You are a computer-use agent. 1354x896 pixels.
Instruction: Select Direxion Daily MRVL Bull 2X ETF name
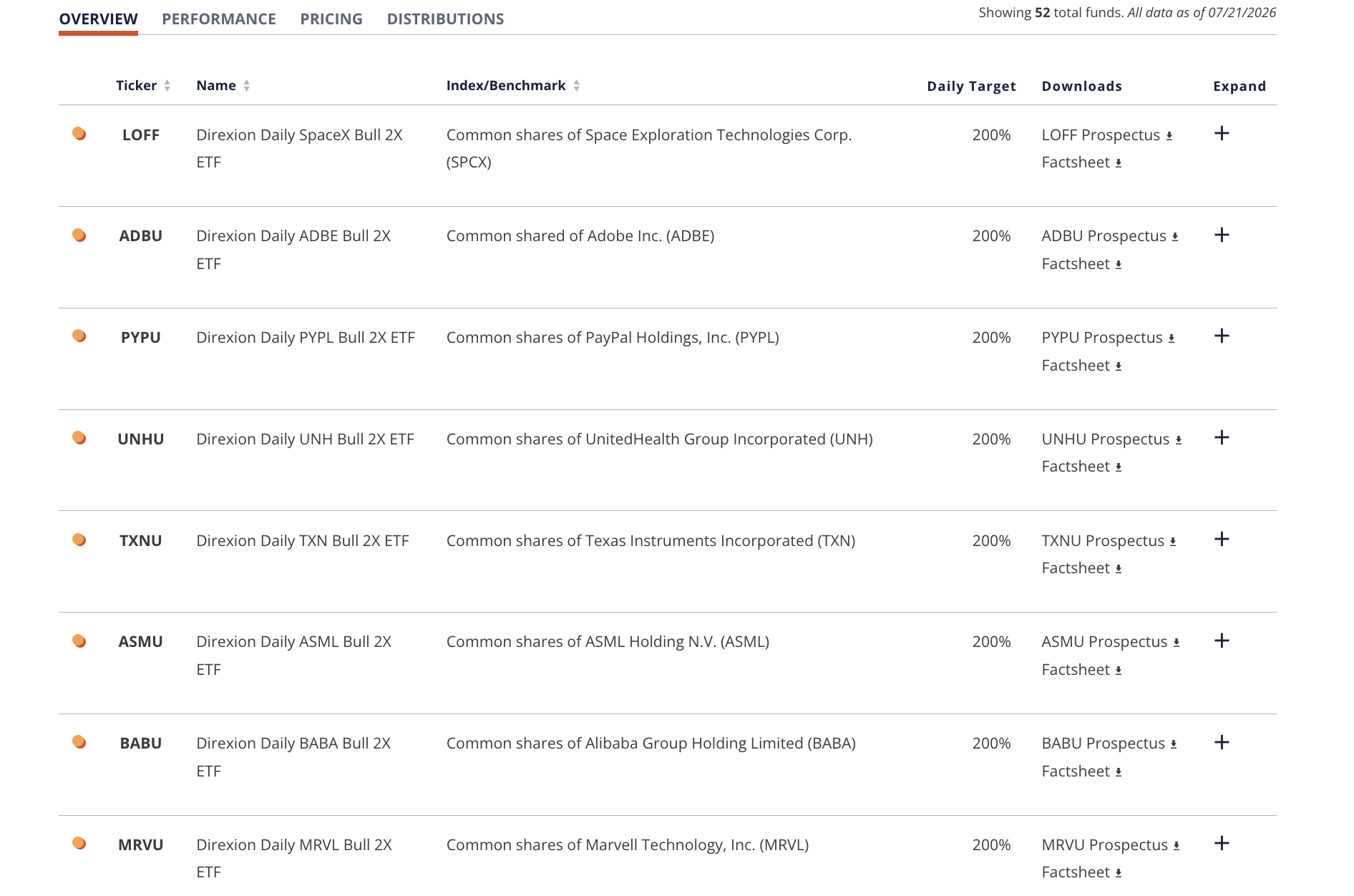294,859
